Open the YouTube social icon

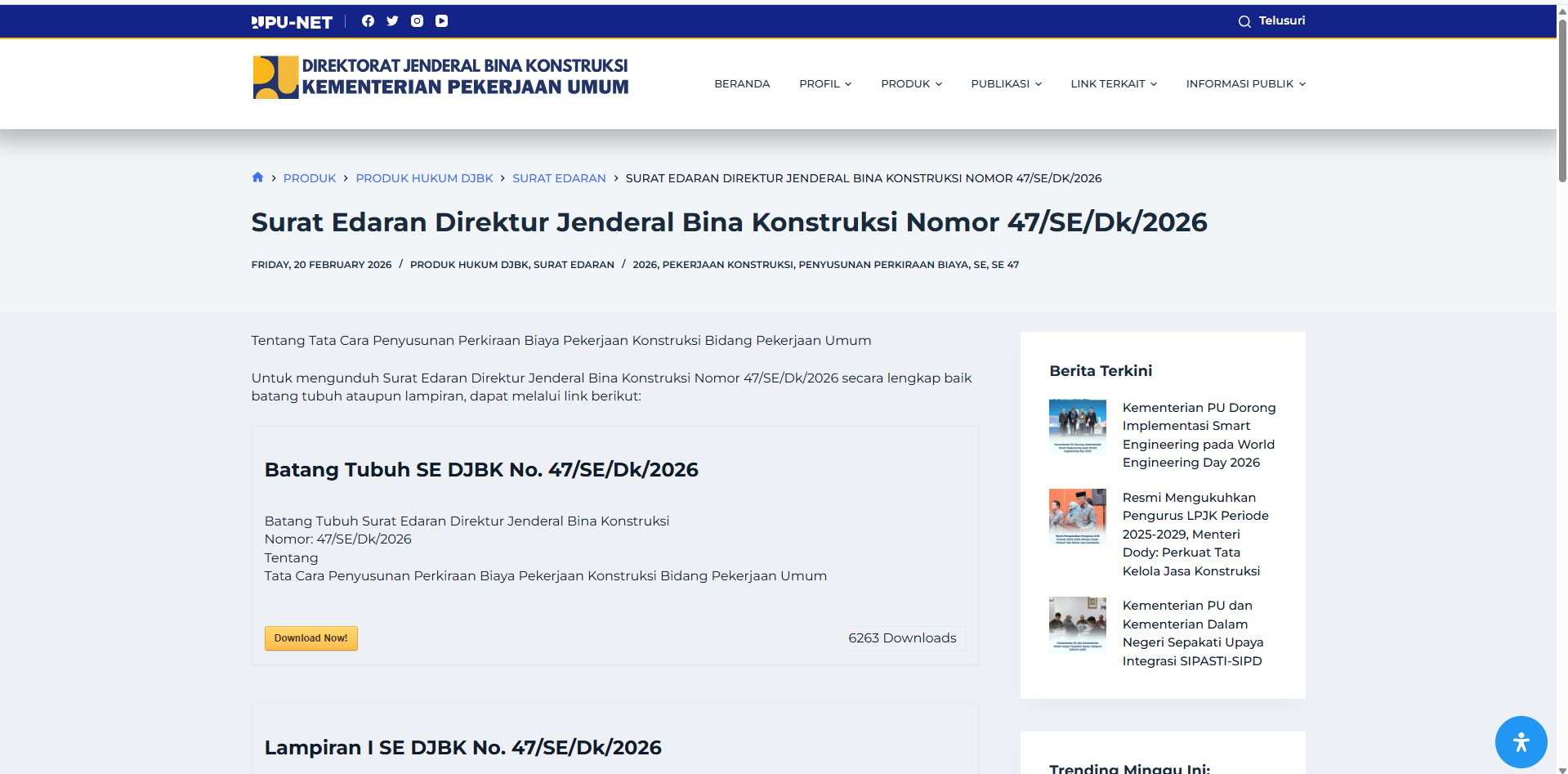coord(441,21)
